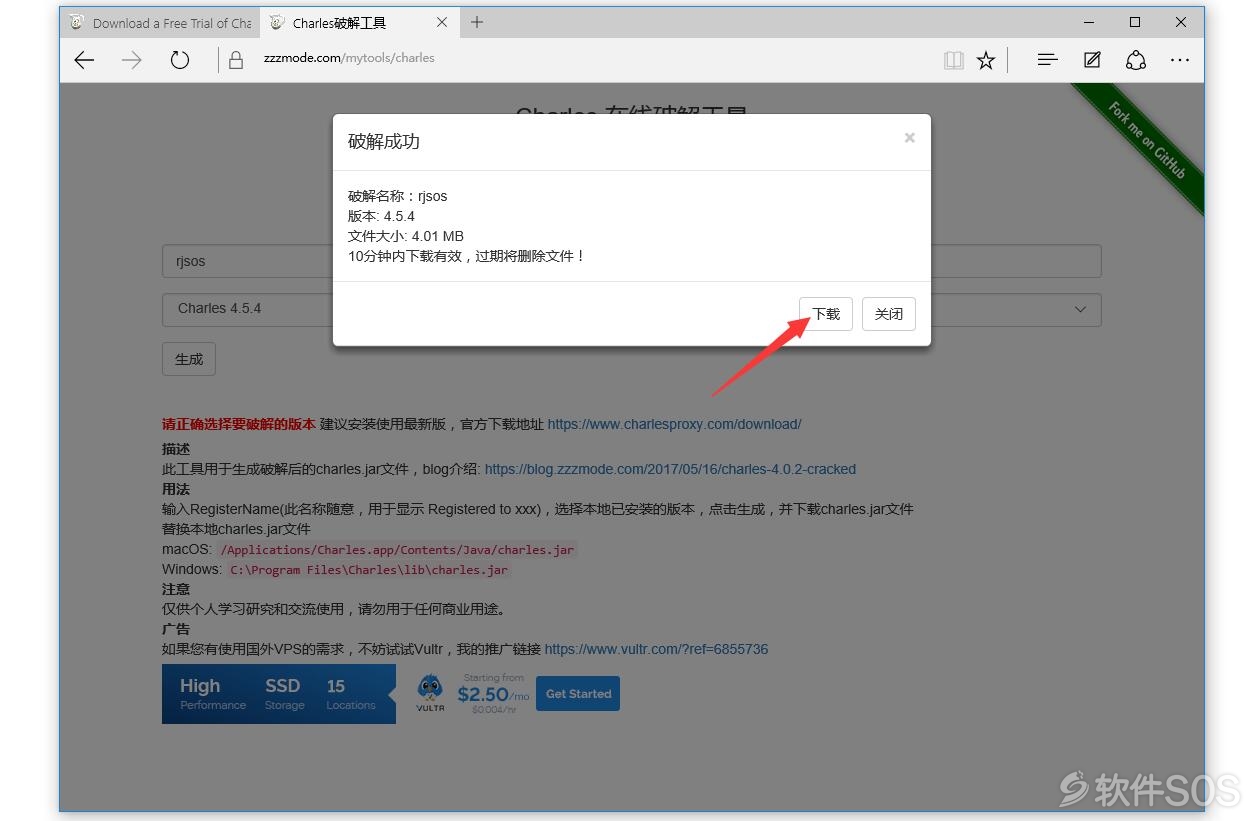Click the share icon in toolbar

point(1136,60)
